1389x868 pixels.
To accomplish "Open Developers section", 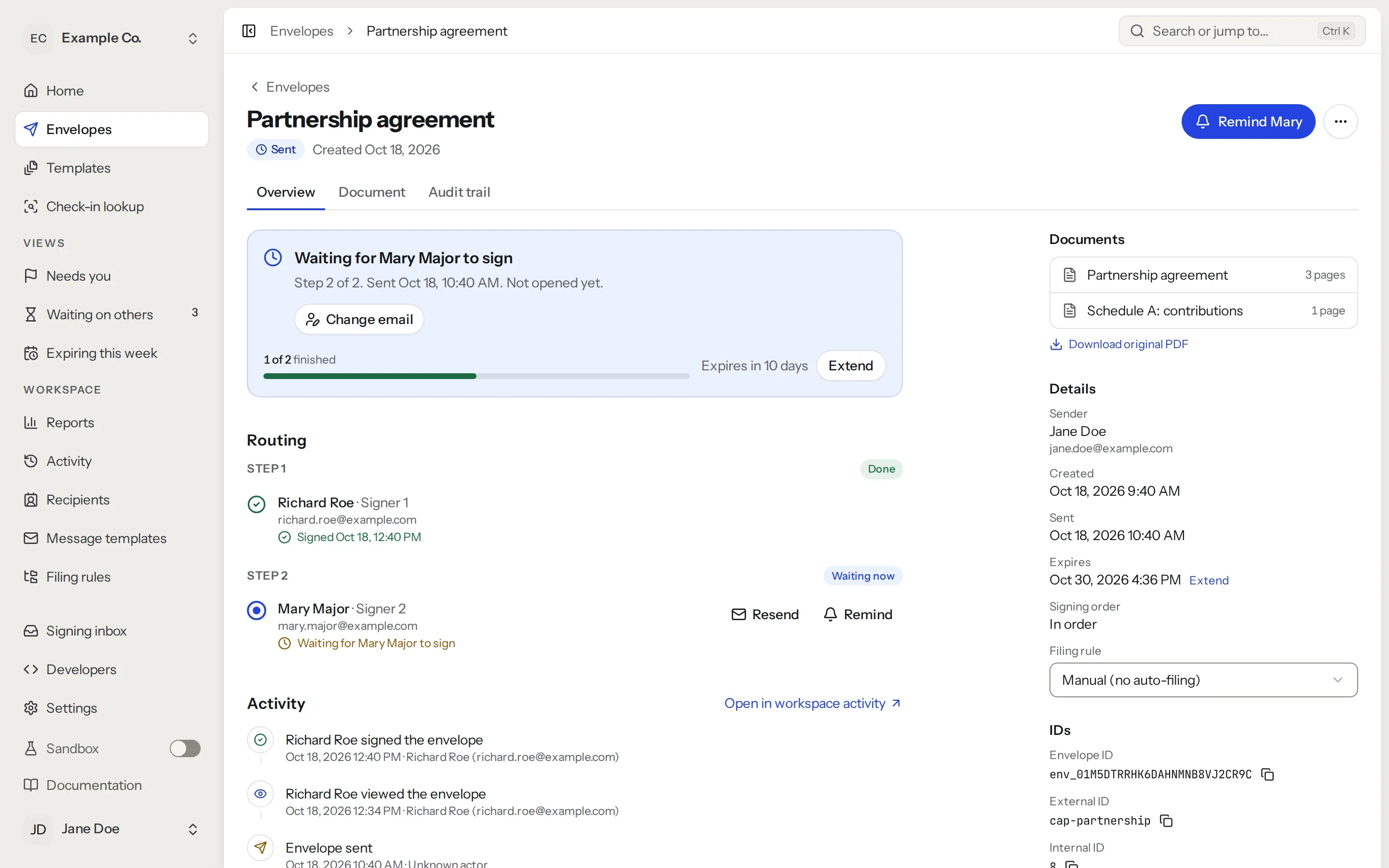I will 112,669.
